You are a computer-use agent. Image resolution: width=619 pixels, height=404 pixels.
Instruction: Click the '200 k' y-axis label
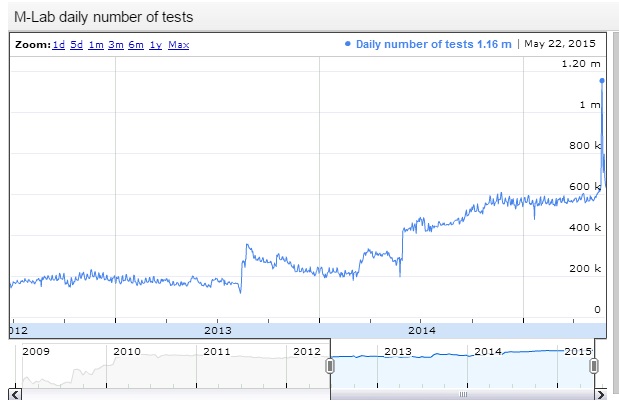(x=585, y=269)
